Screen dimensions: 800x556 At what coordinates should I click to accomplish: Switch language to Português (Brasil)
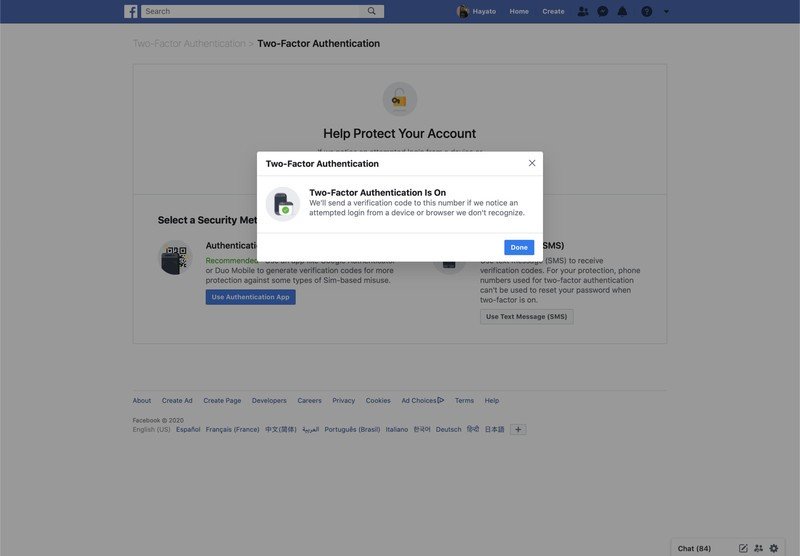(352, 429)
